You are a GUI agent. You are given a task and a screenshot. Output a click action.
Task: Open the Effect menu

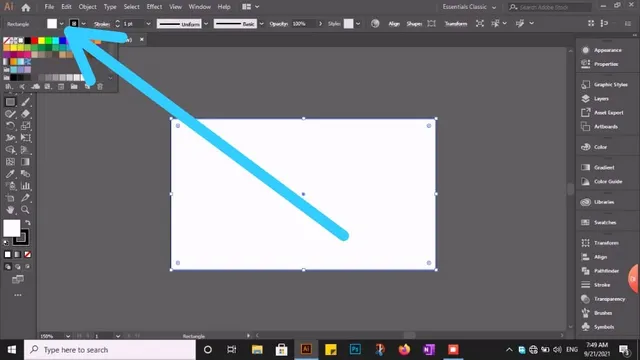coord(154,7)
